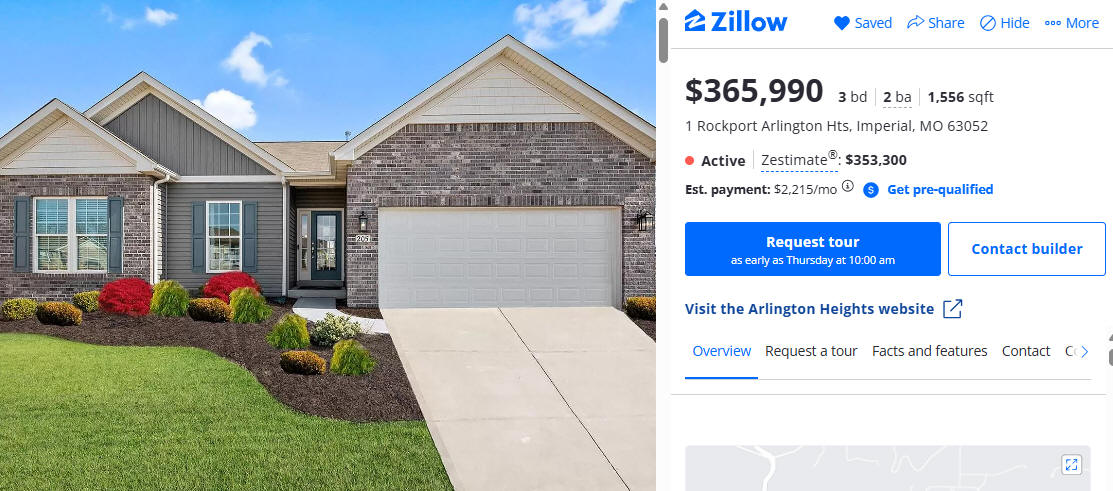Screen dimensions: 1113x491
Task: Open the More three-dots menu
Action: coord(1053,23)
